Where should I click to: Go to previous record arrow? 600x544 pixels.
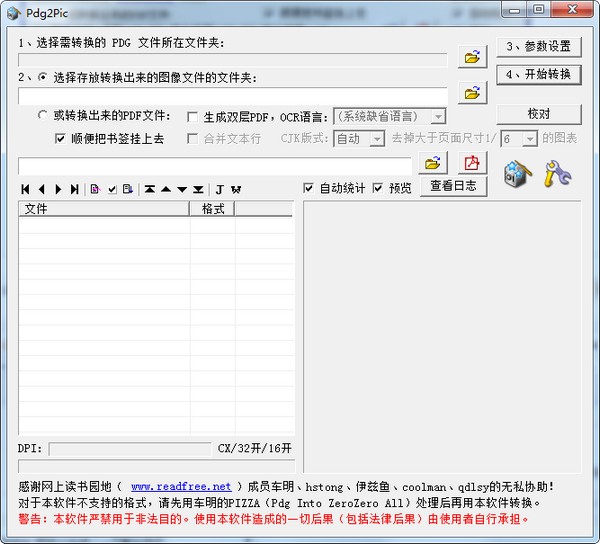tap(42, 189)
